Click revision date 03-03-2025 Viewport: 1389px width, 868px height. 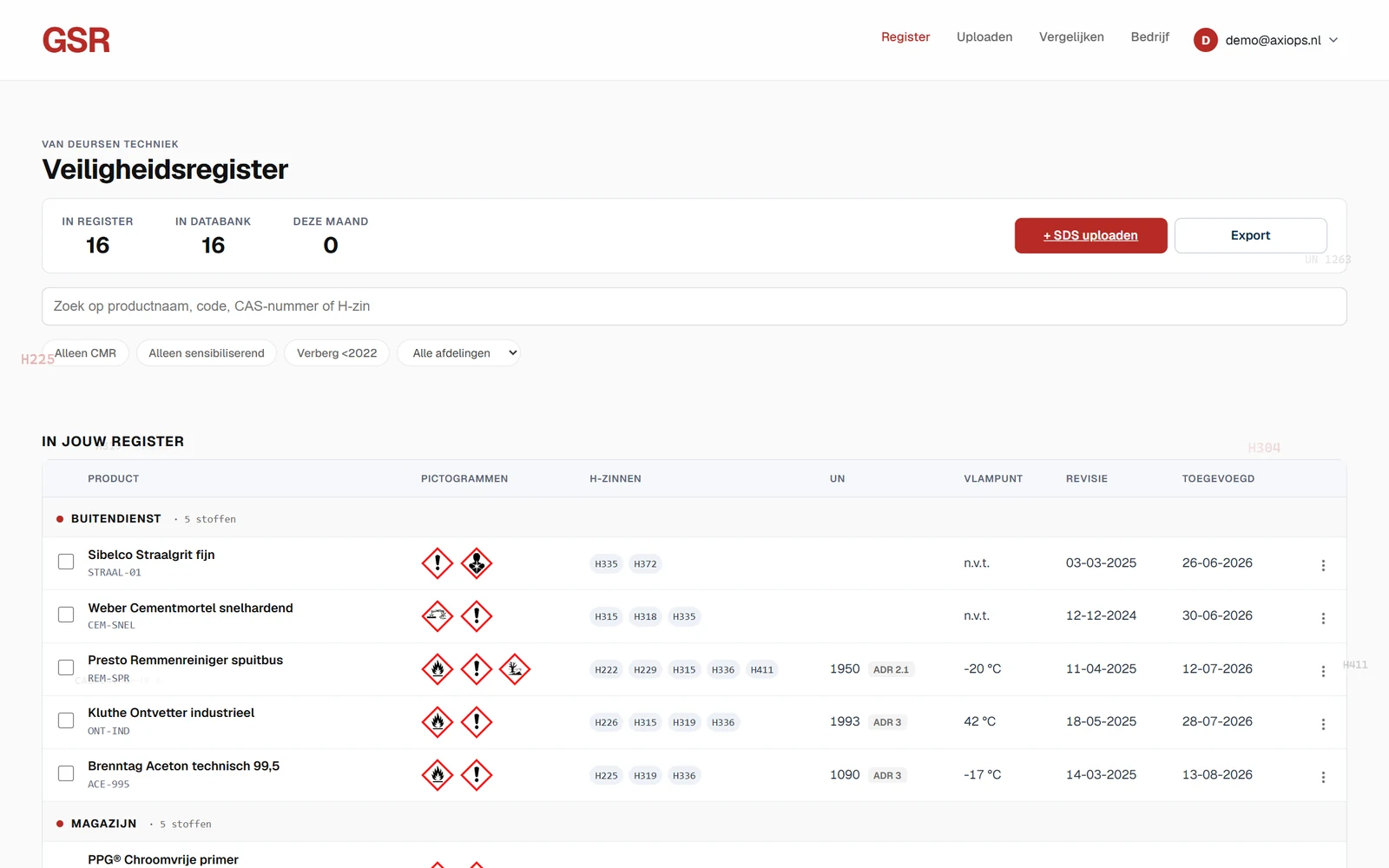coord(1101,562)
